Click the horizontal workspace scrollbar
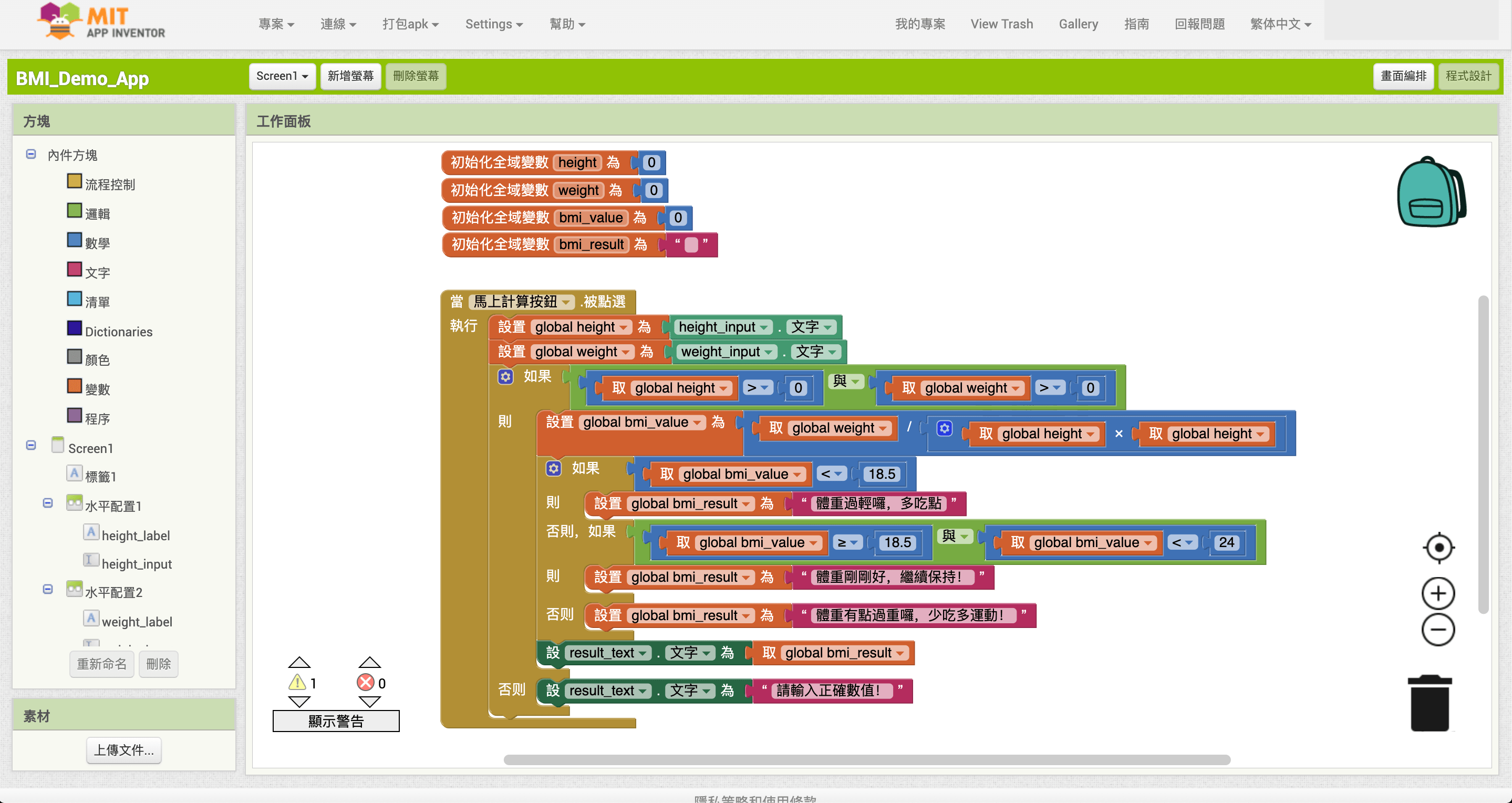1512x803 pixels. point(866,759)
